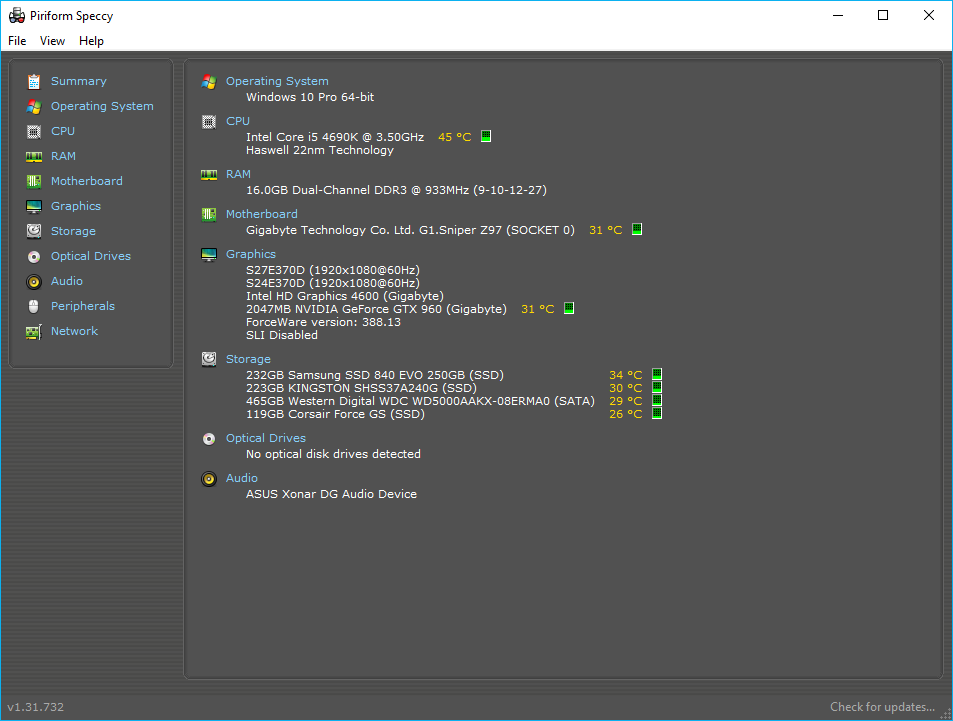
Task: Open the Help menu
Action: (x=91, y=41)
